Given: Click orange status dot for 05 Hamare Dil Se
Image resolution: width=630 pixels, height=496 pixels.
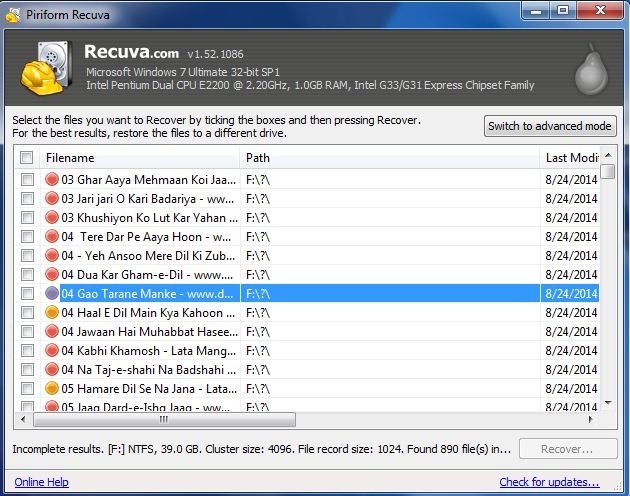Looking at the screenshot, I should point(52,388).
